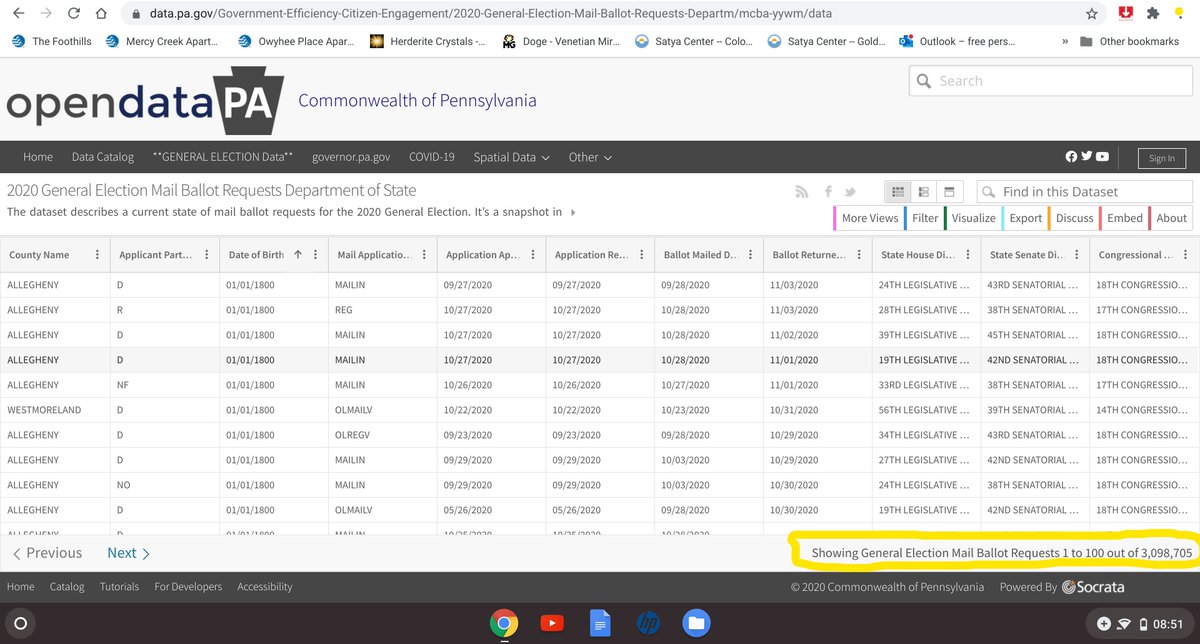This screenshot has width=1200, height=644.
Task: Show more bookmarks with the chevron
Action: (x=1063, y=41)
